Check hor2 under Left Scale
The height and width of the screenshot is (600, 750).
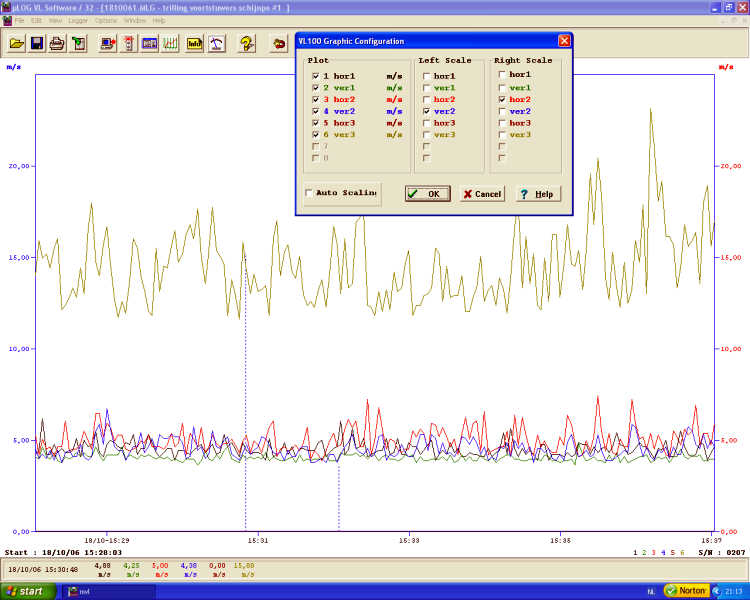click(427, 100)
